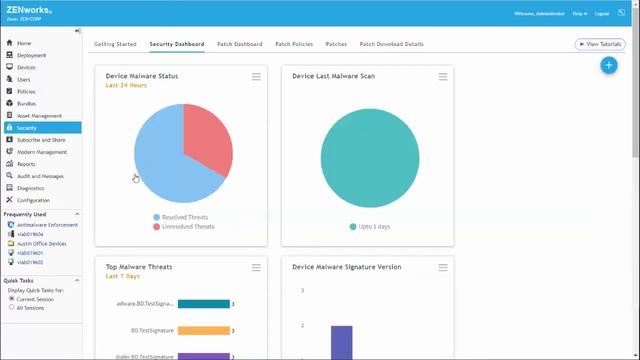Image resolution: width=640 pixels, height=360 pixels.
Task: Select the Asset Management icon
Action: [x=9, y=116]
